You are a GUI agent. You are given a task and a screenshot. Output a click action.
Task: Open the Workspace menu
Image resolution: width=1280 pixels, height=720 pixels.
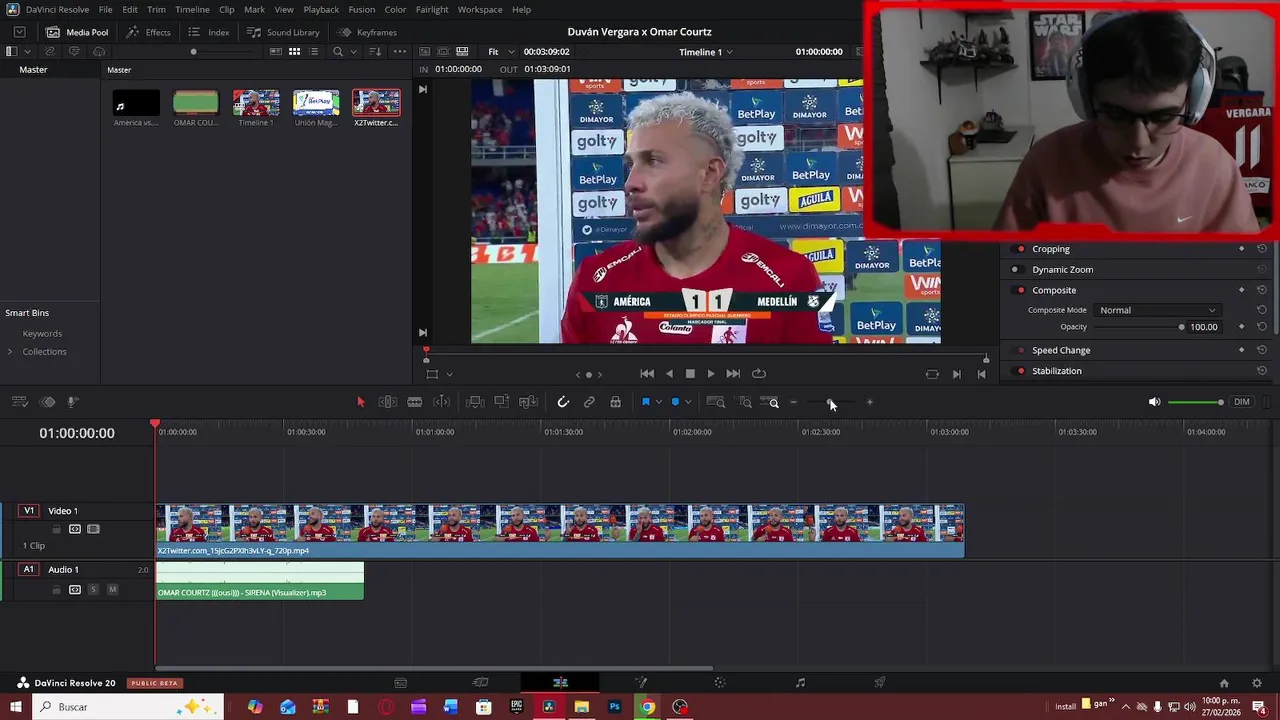point(480,10)
